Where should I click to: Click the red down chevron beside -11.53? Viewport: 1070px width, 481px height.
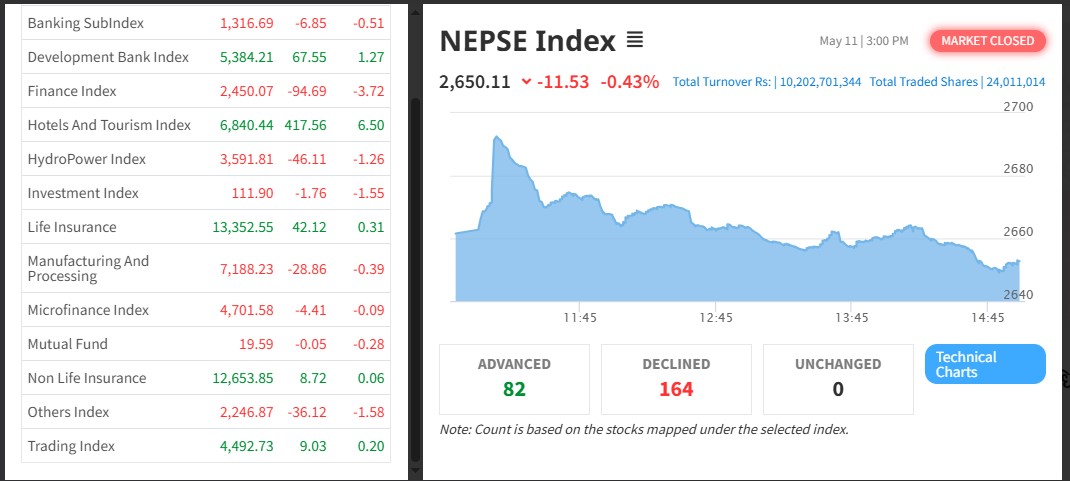point(526,82)
